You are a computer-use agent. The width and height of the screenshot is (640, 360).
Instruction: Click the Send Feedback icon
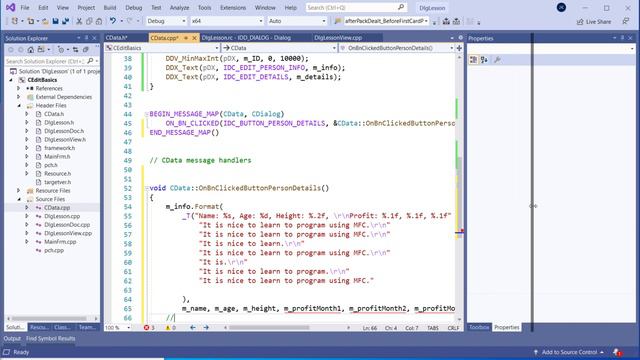tap(625, 21)
